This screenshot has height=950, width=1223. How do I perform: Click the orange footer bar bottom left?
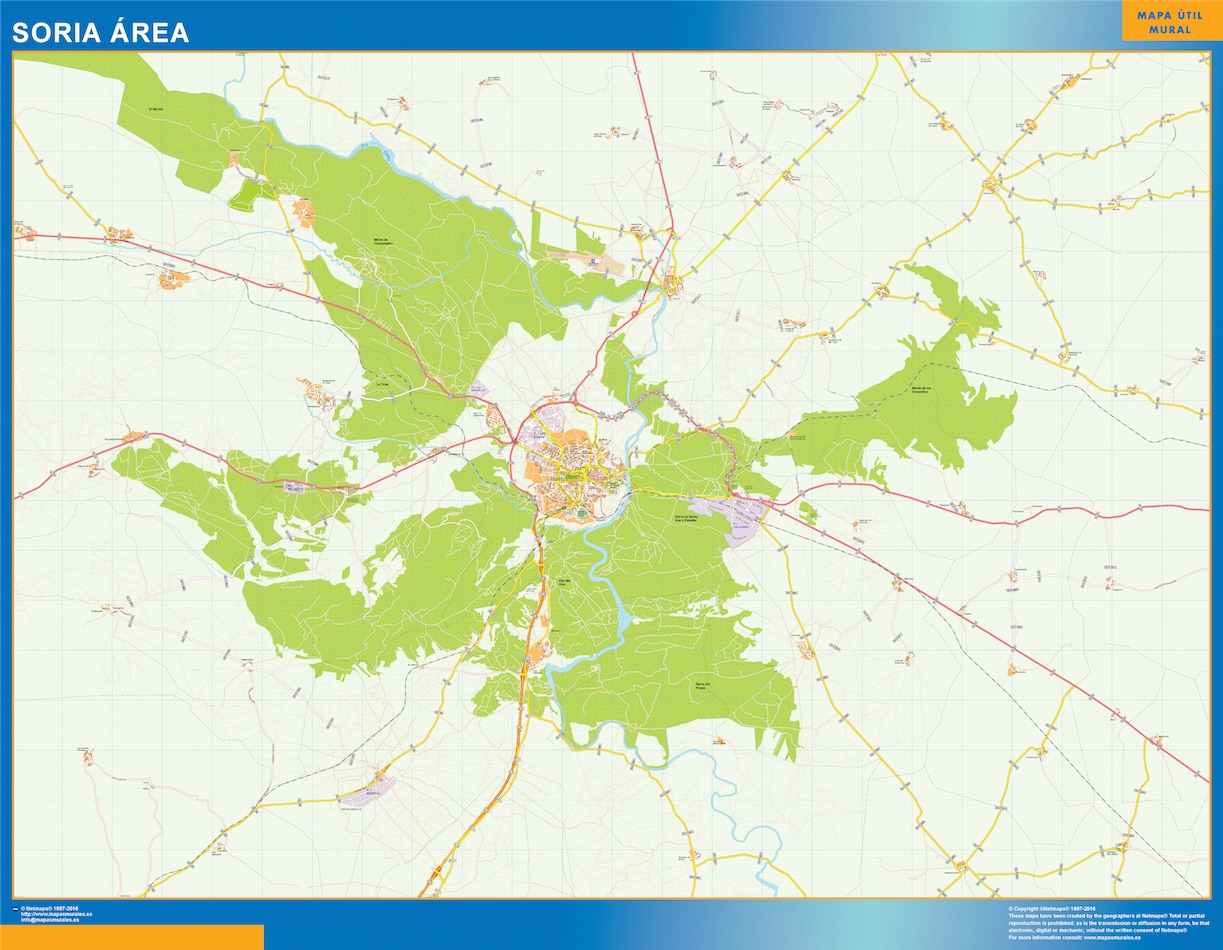(x=130, y=940)
